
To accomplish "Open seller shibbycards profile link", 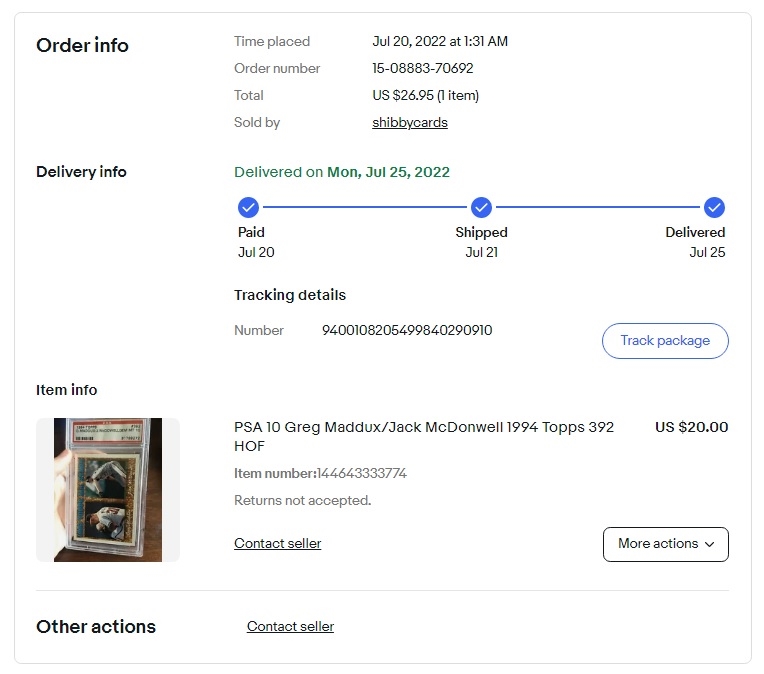I will point(410,122).
